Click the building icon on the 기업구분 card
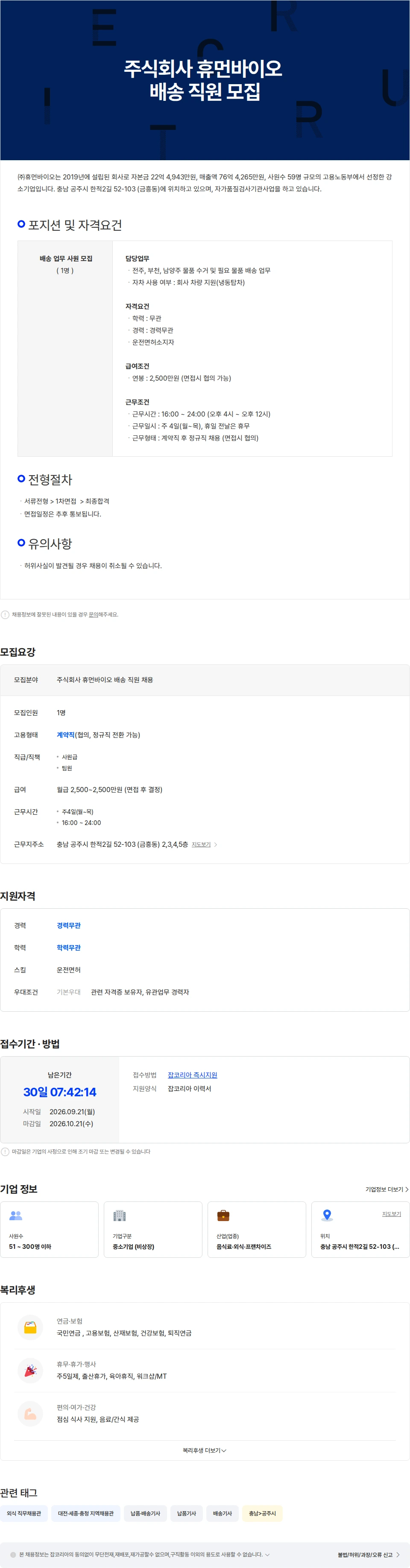 pos(119,1216)
